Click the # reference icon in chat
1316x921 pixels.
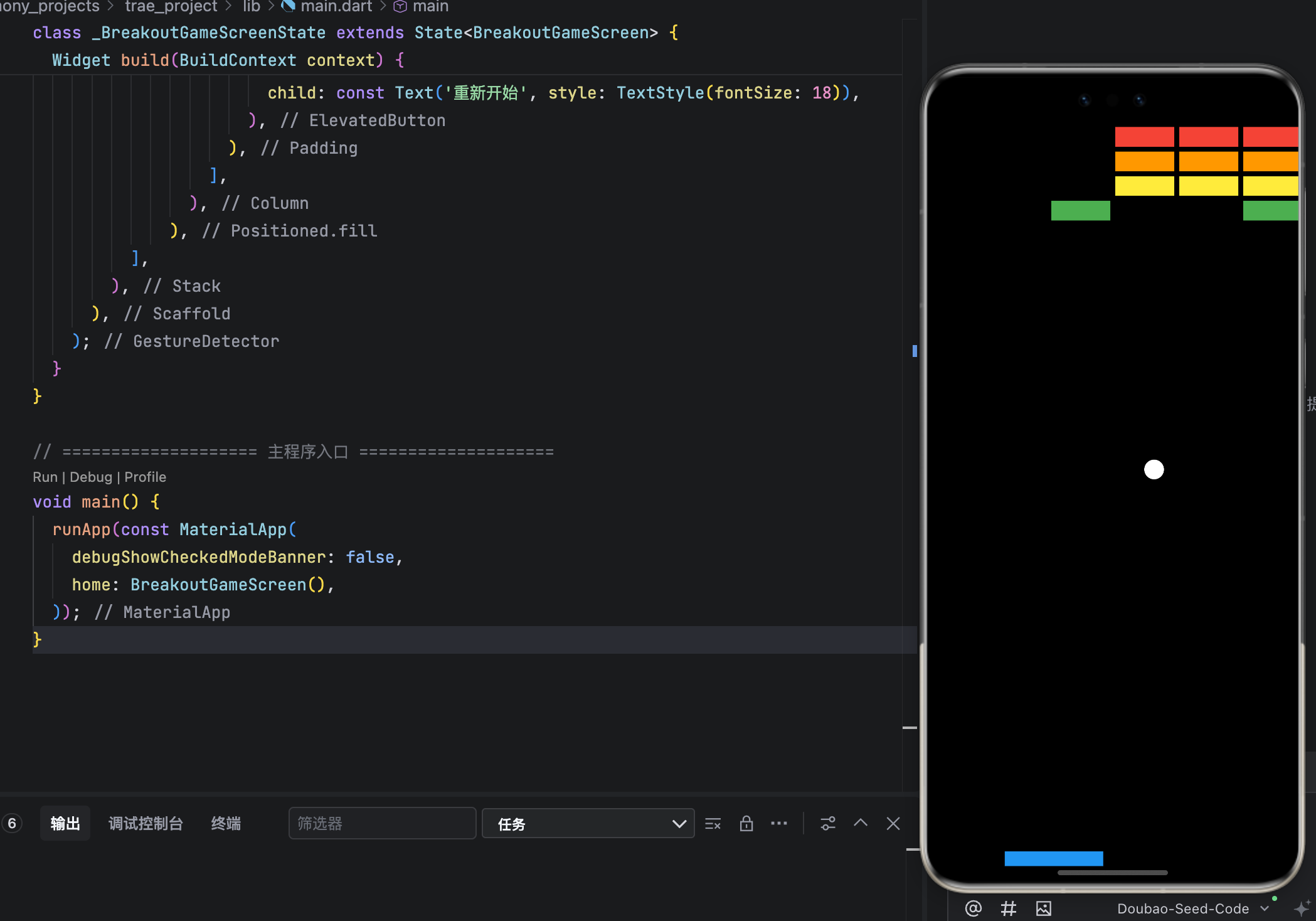(1008, 908)
